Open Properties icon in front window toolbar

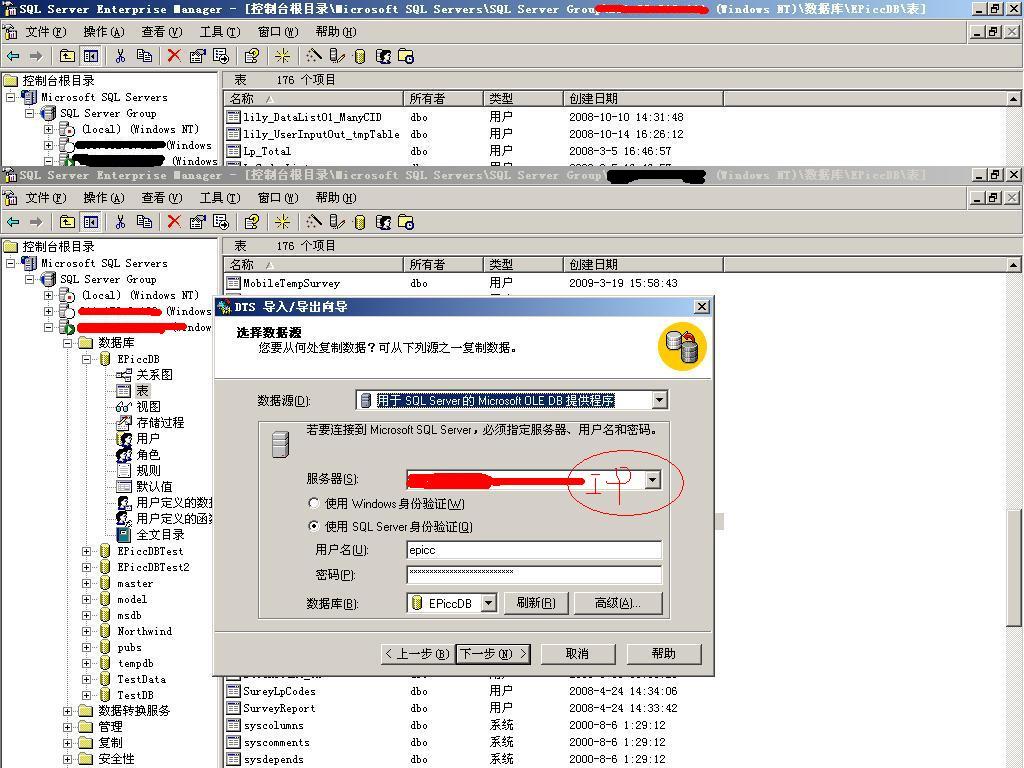coord(197,222)
